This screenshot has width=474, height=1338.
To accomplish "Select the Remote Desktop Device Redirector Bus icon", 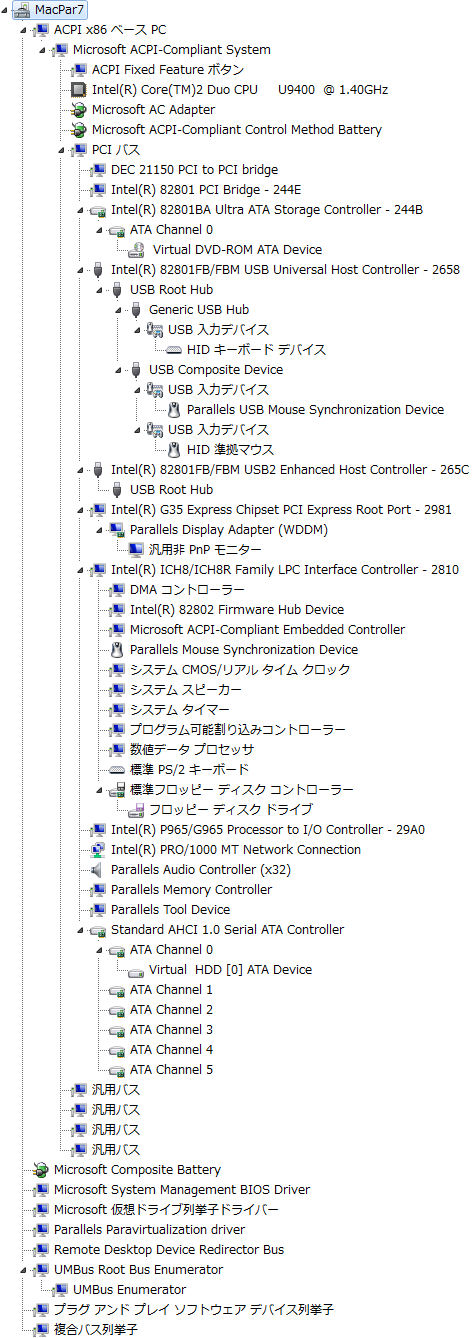I will pos(41,1250).
